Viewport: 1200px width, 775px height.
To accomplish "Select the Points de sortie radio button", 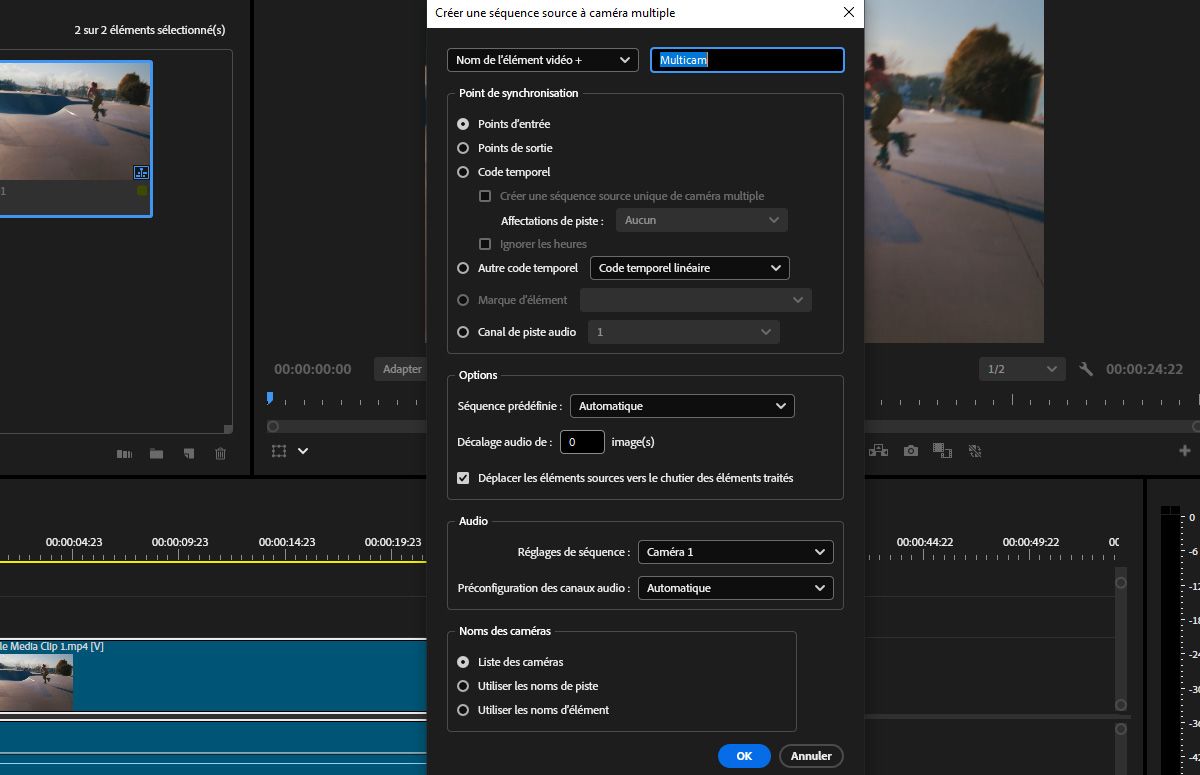I will pos(463,148).
